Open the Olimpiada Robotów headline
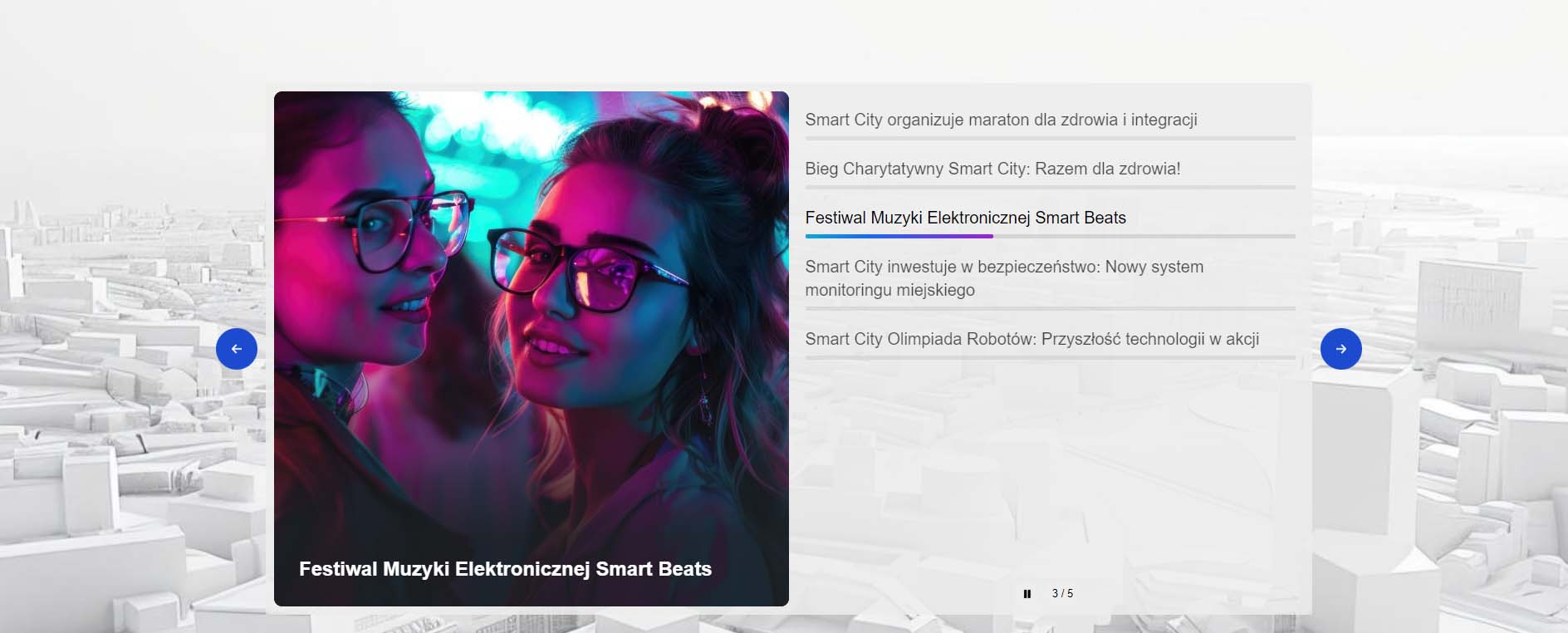Image resolution: width=1568 pixels, height=633 pixels. coord(1031,339)
